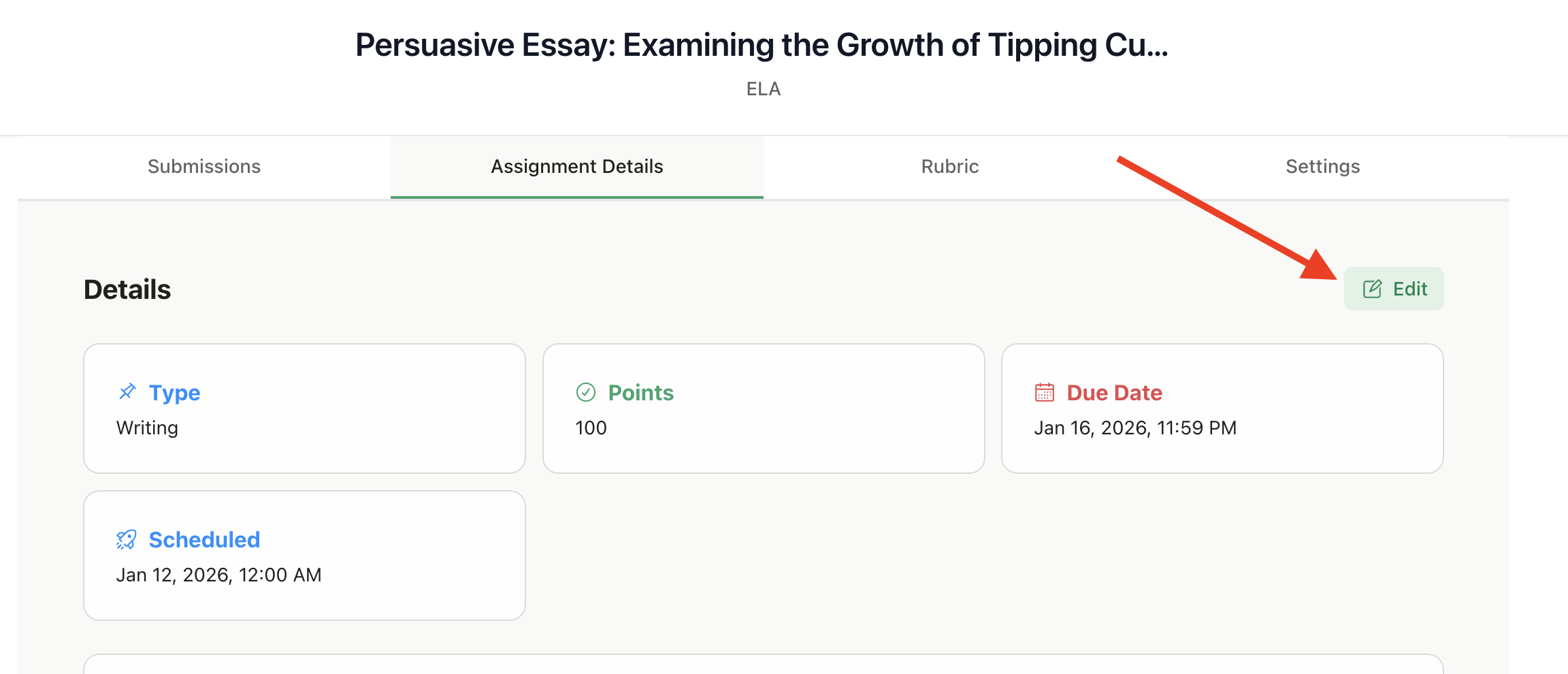Select the blue Type label
This screenshot has height=674, width=1568.
pyautogui.click(x=174, y=393)
